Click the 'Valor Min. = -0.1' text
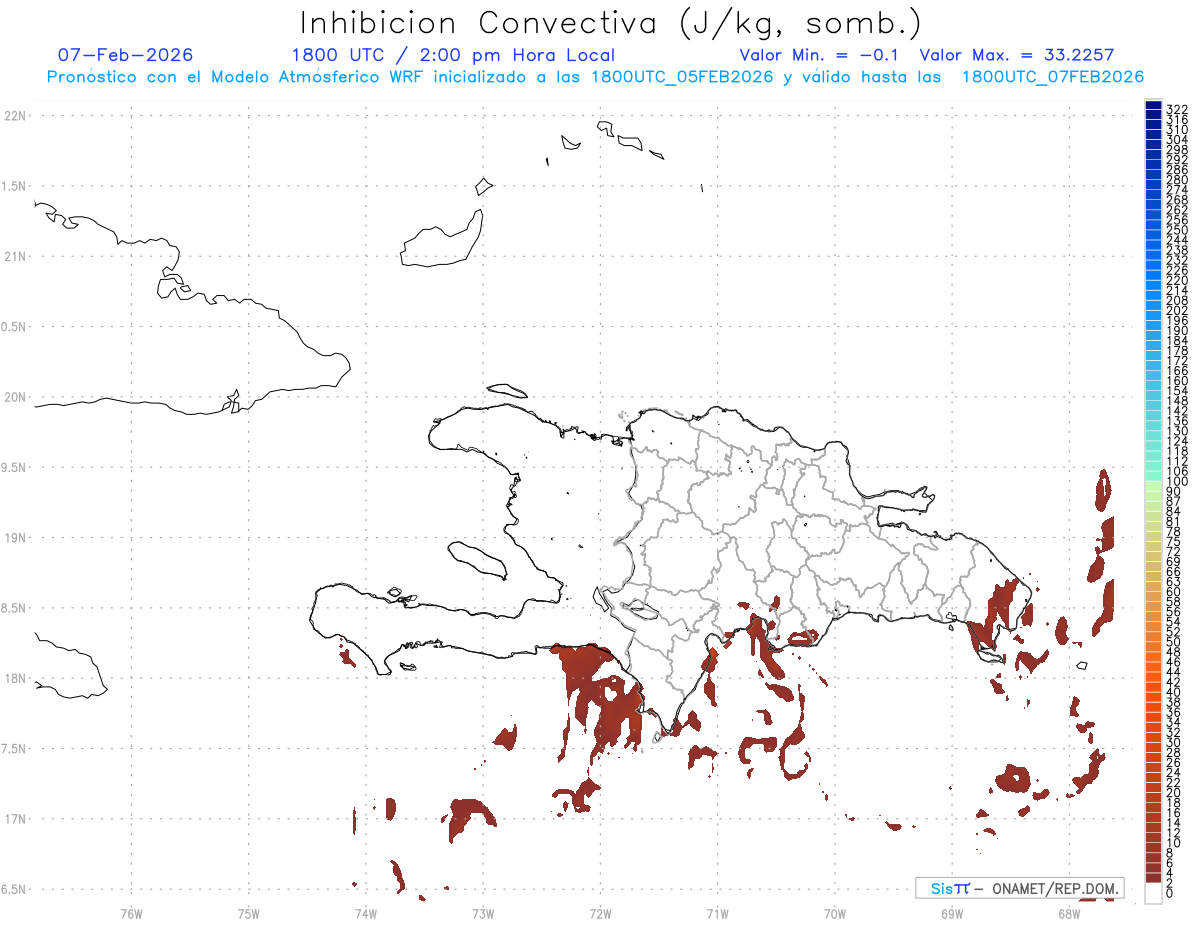The image size is (1200, 927). coord(820,55)
